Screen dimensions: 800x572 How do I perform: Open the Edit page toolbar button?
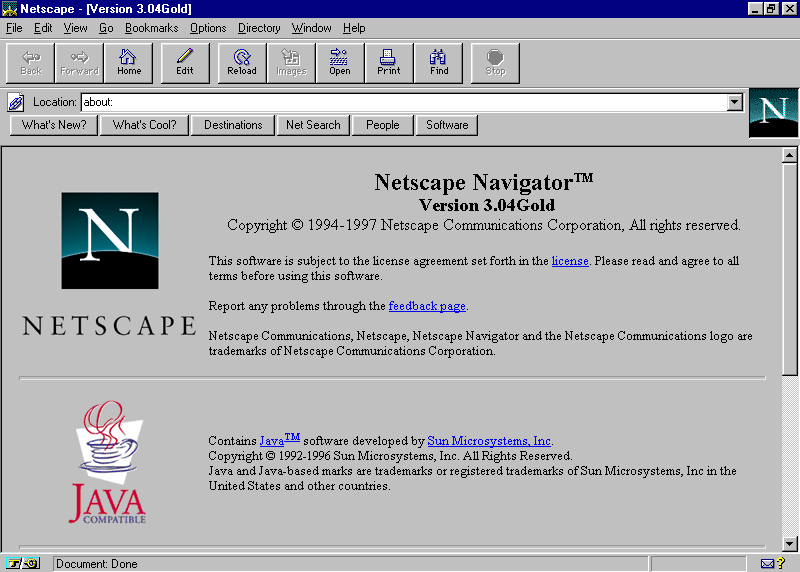point(185,62)
